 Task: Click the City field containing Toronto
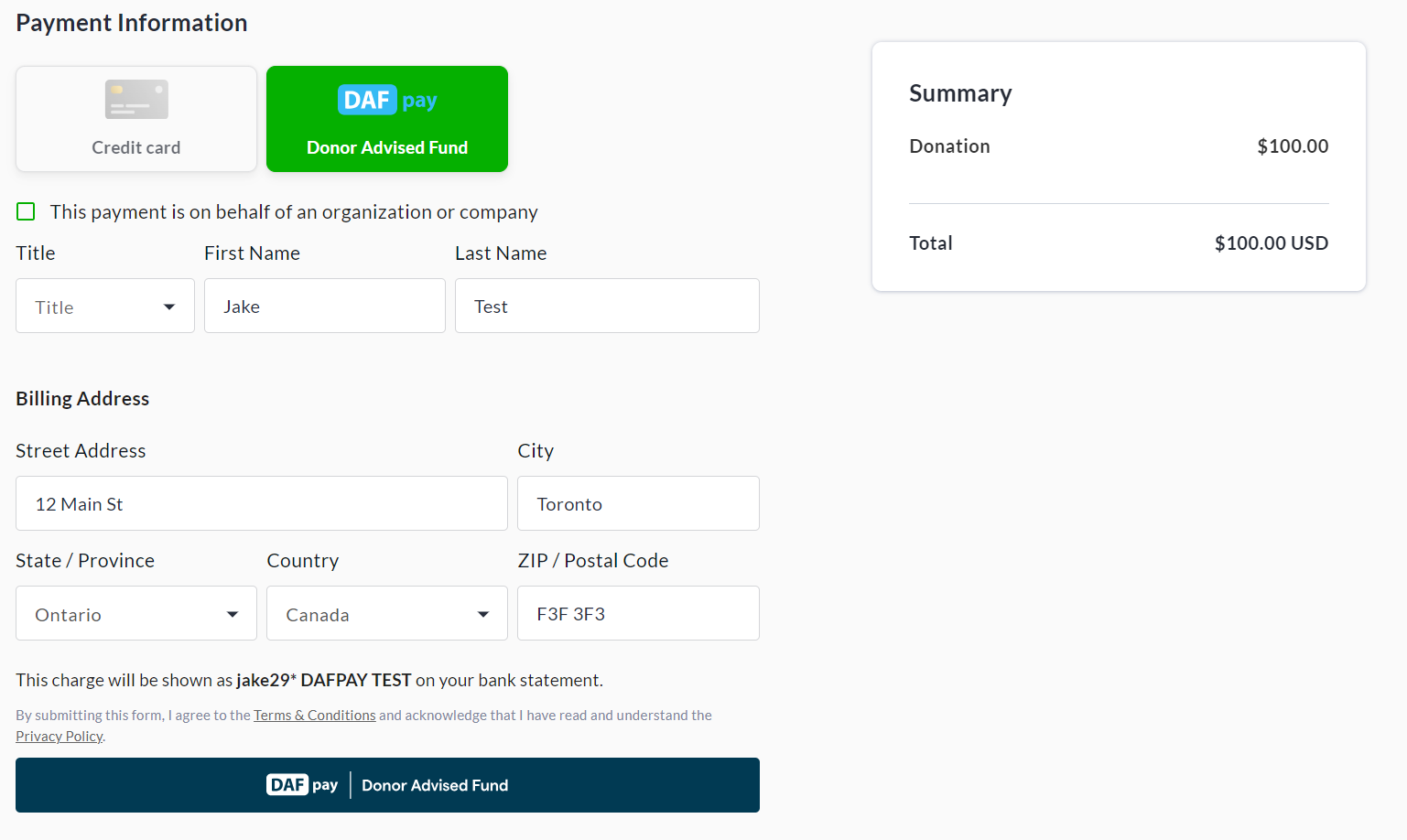(638, 504)
